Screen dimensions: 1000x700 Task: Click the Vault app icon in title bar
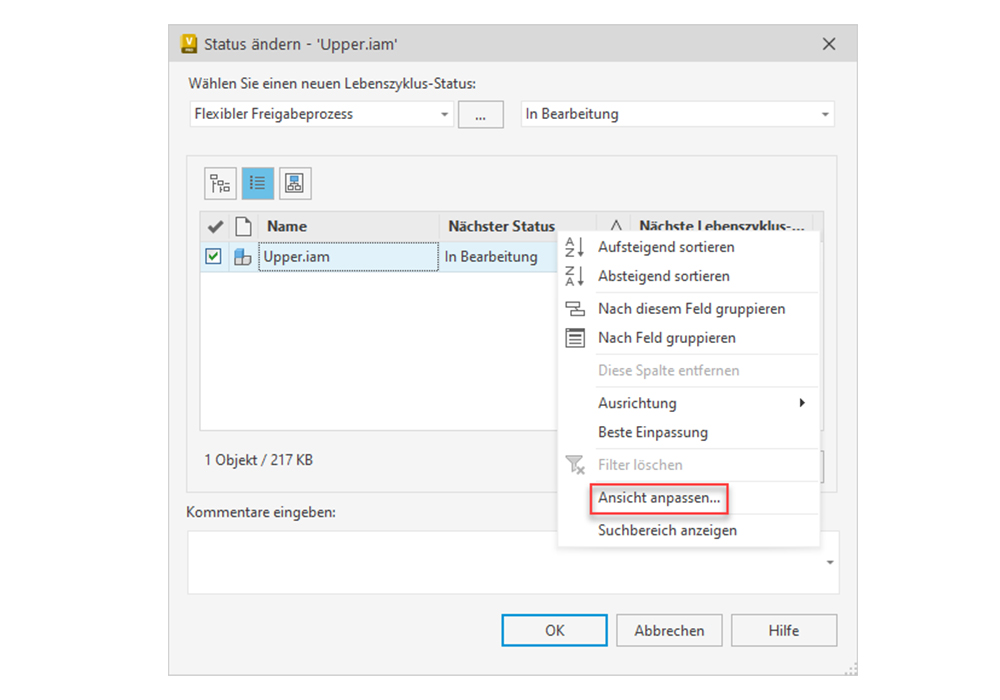coord(188,44)
